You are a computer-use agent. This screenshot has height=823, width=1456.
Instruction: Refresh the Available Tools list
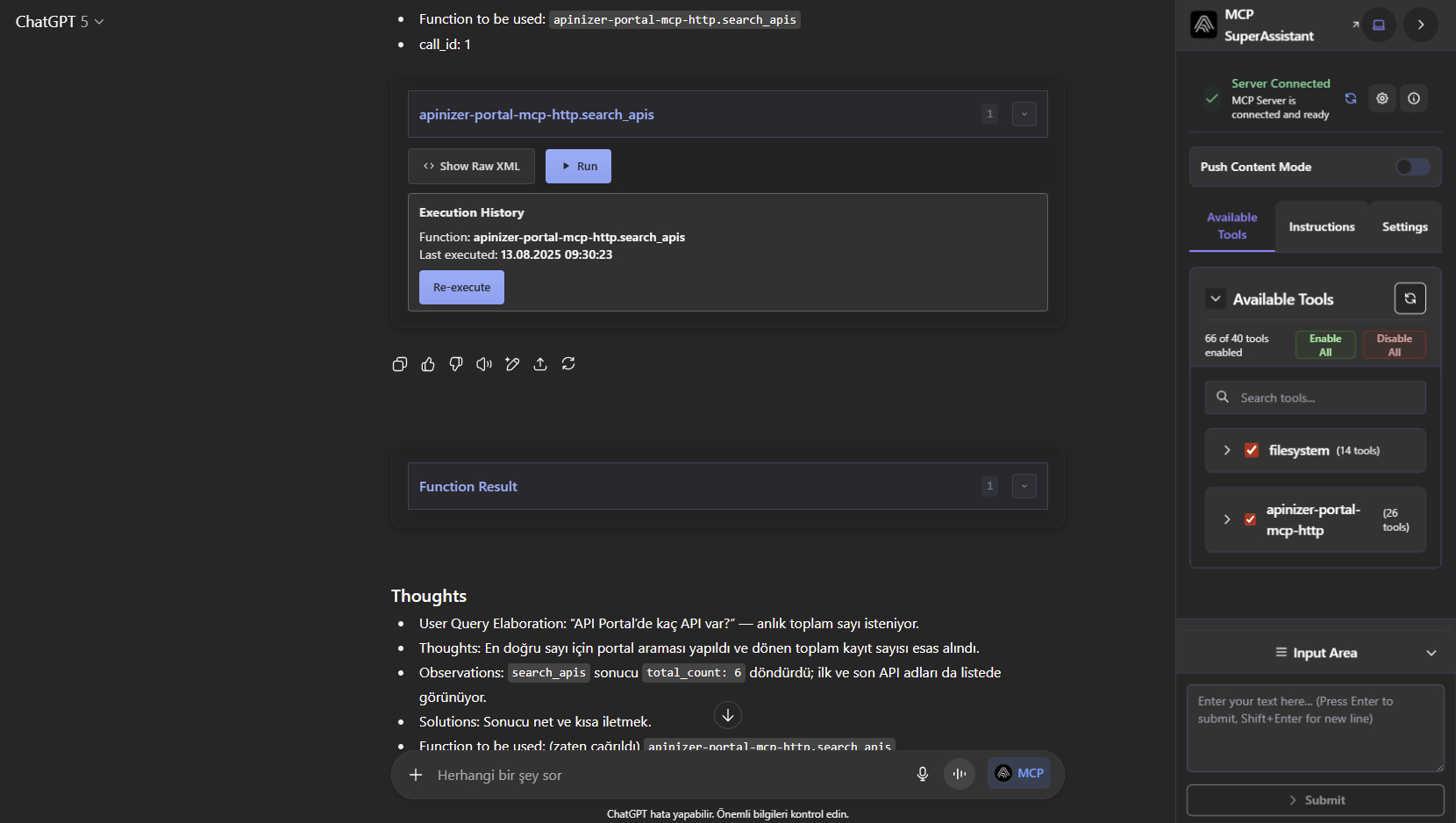1410,298
